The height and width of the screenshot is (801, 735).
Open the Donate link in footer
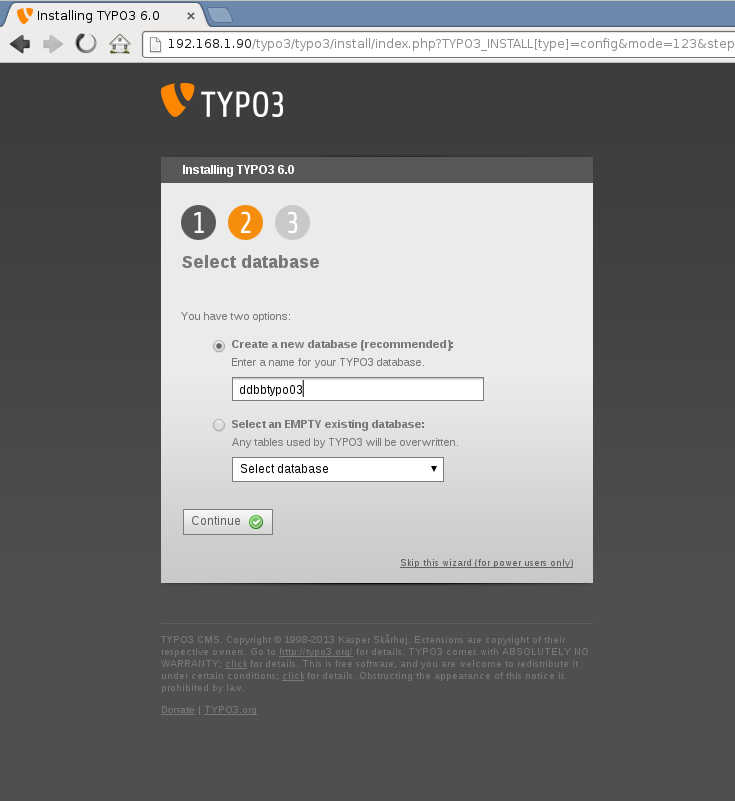[178, 710]
